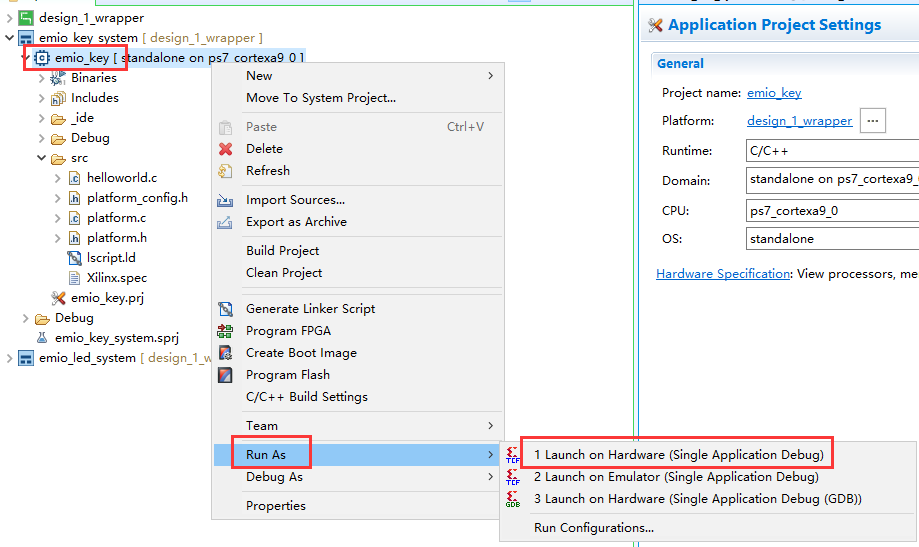Click the emio_key application chip icon
The width and height of the screenshot is (919, 547).
point(42,57)
